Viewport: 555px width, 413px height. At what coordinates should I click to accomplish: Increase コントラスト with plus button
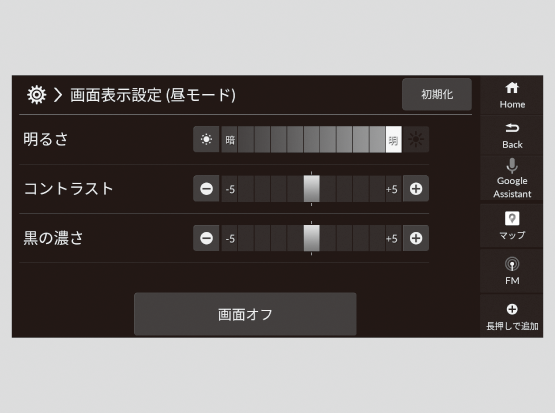tap(416, 189)
